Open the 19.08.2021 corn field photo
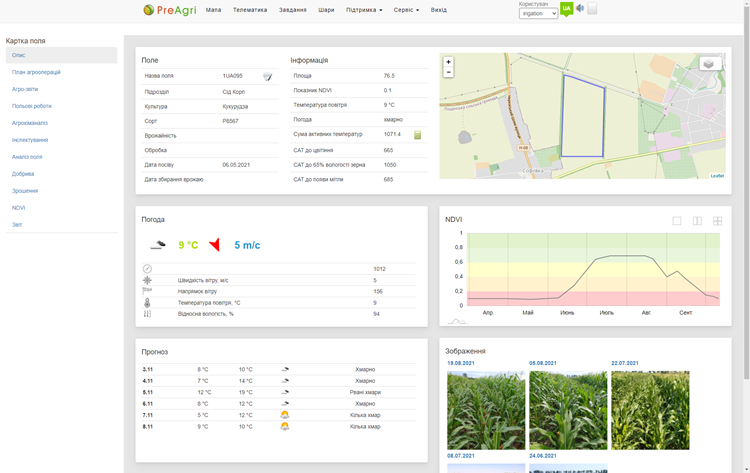The width and height of the screenshot is (750, 473). click(x=485, y=410)
